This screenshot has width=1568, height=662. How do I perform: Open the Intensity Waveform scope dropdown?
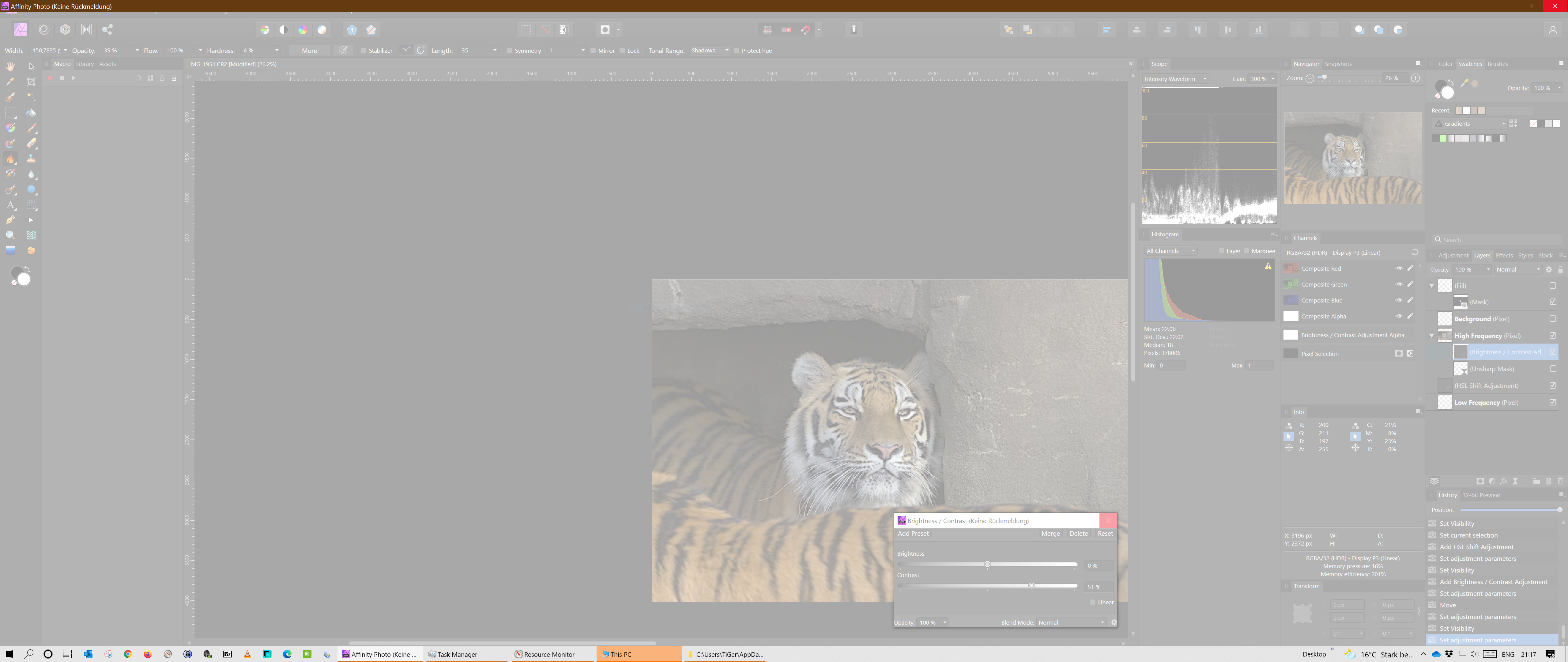click(x=1175, y=78)
